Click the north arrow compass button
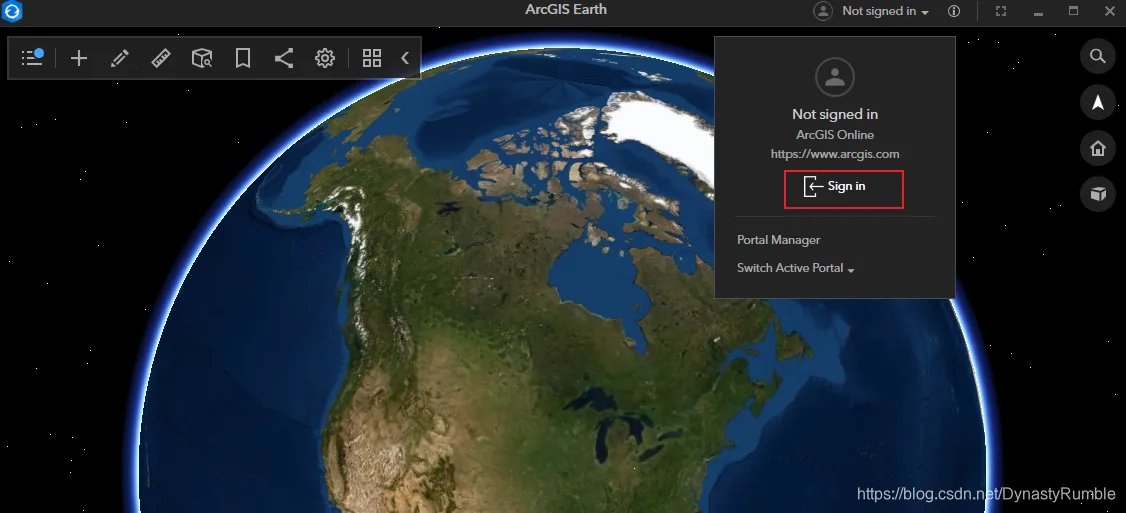This screenshot has width=1126, height=513. [x=1097, y=103]
